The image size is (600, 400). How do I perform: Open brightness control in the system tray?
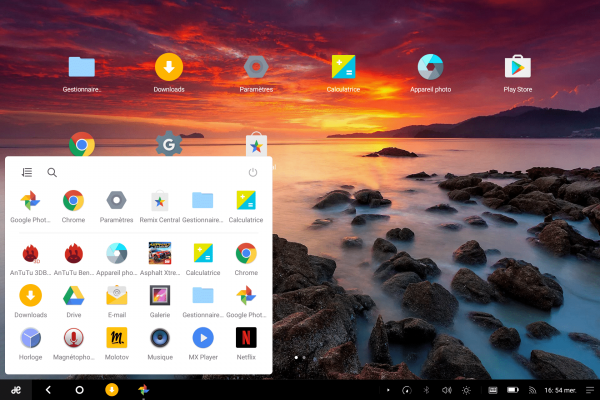(466, 390)
